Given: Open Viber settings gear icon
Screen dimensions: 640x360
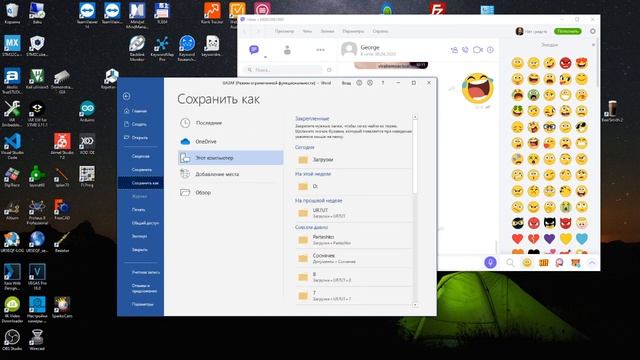Looking at the screenshot, I should pos(593,31).
